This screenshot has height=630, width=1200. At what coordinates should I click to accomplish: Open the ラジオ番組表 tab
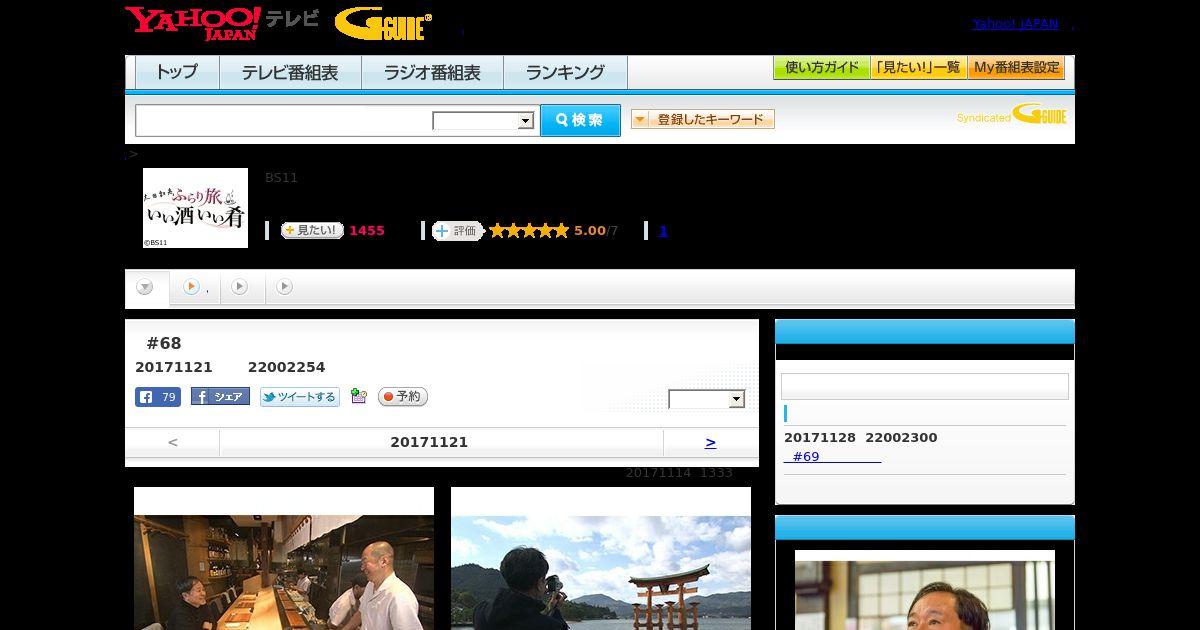(432, 73)
